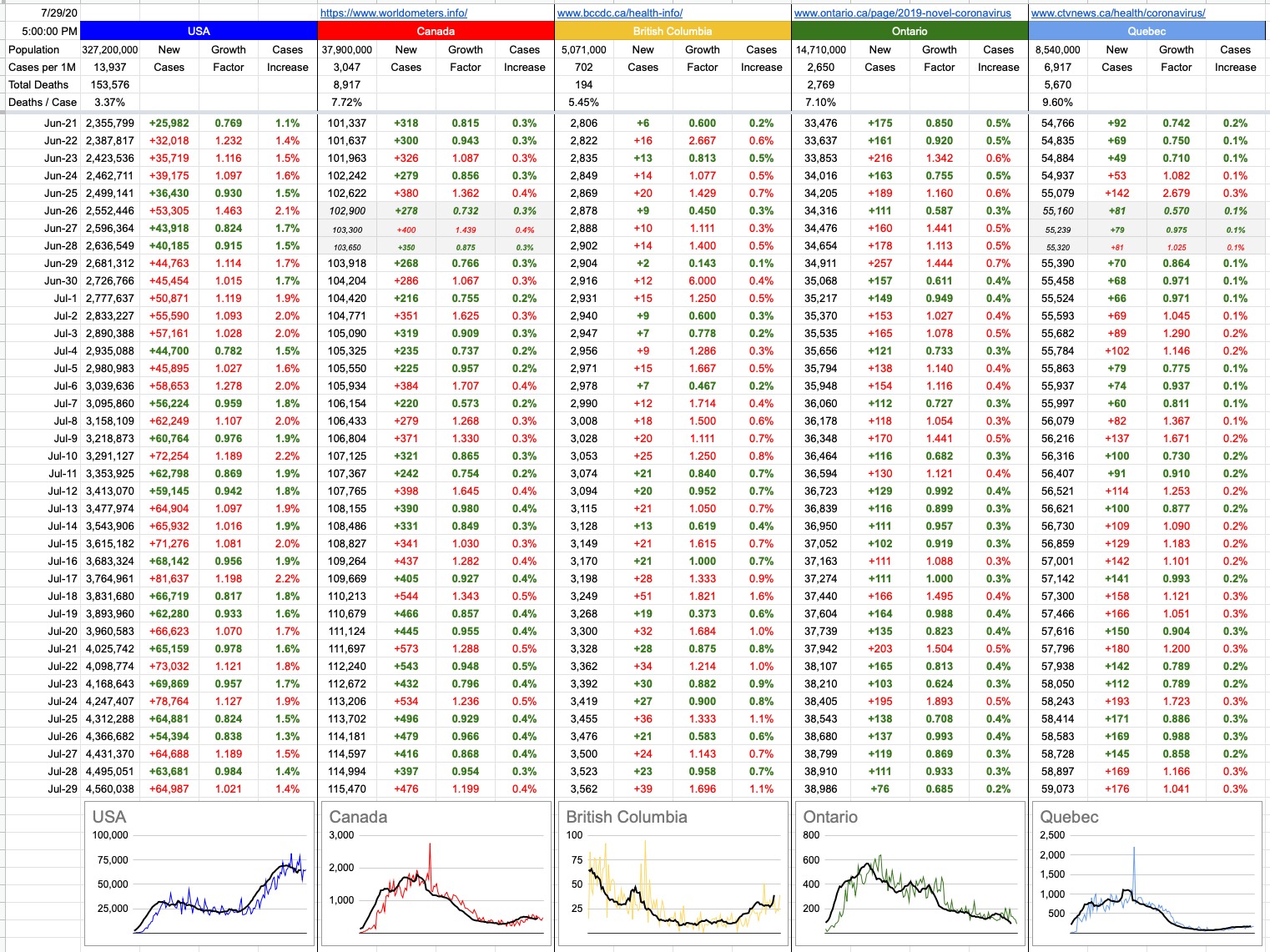The width and height of the screenshot is (1270, 952).
Task: Select Canada new cases +573 on Jul-21
Action: [406, 648]
